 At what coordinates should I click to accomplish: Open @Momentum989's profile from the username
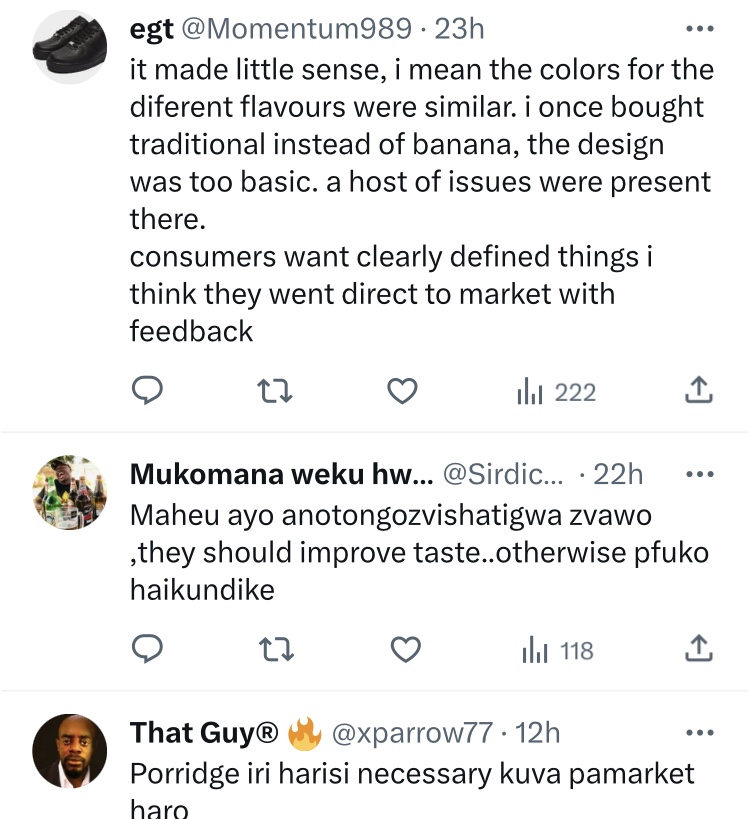pos(293,30)
